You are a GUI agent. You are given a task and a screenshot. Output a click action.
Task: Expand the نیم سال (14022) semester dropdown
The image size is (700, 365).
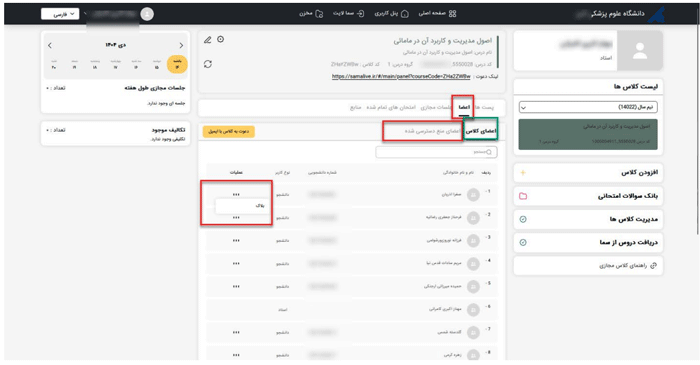pos(588,107)
